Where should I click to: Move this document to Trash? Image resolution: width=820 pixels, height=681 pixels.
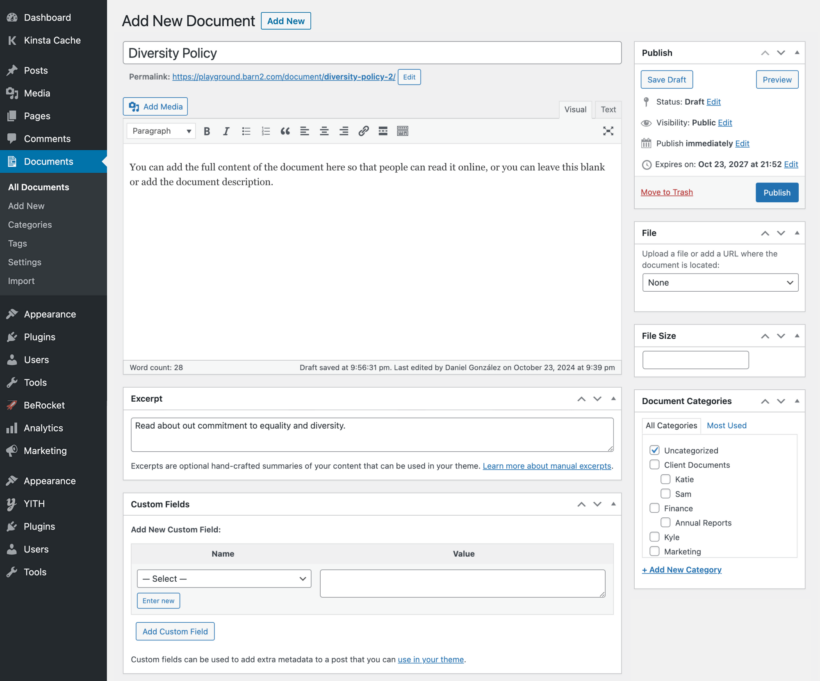click(668, 192)
